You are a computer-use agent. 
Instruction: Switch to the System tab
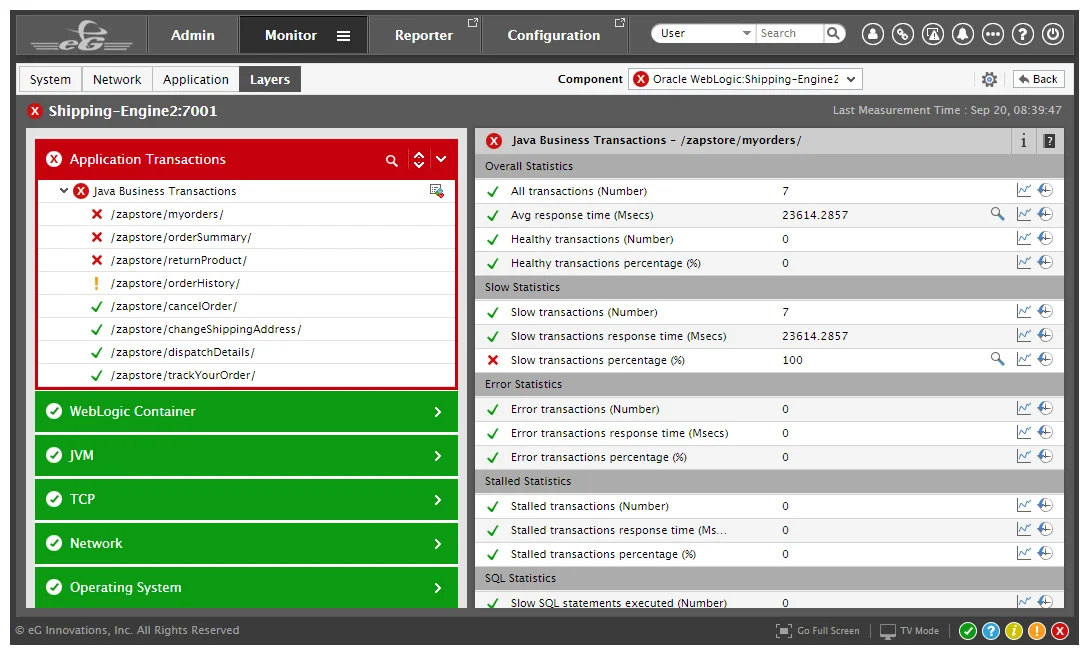pyautogui.click(x=50, y=79)
